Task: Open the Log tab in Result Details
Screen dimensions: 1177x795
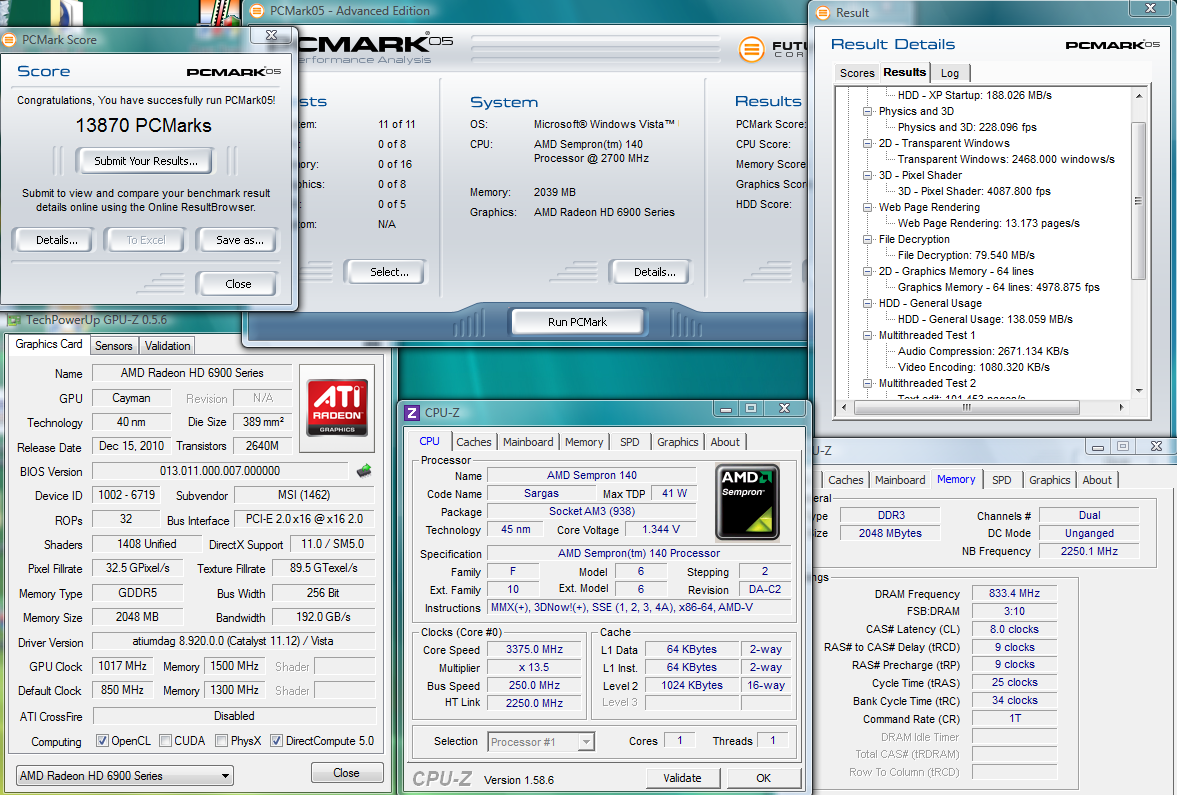Action: 950,73
